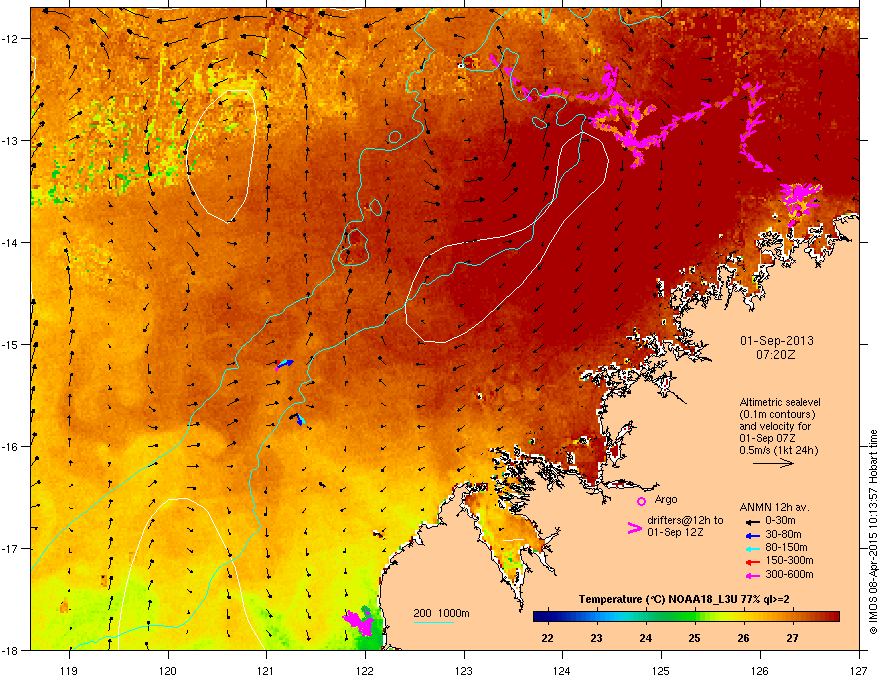Click the '-16' latitude axis label
880x680 pixels.
(x=10, y=446)
